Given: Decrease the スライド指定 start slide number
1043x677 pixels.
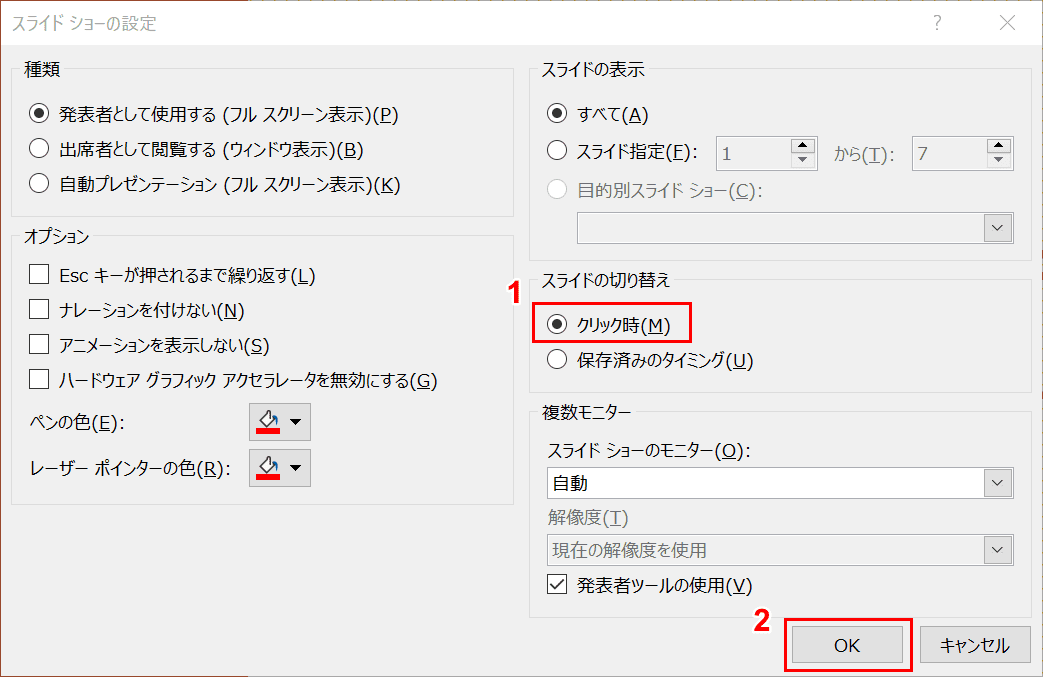Looking at the screenshot, I should tap(803, 161).
